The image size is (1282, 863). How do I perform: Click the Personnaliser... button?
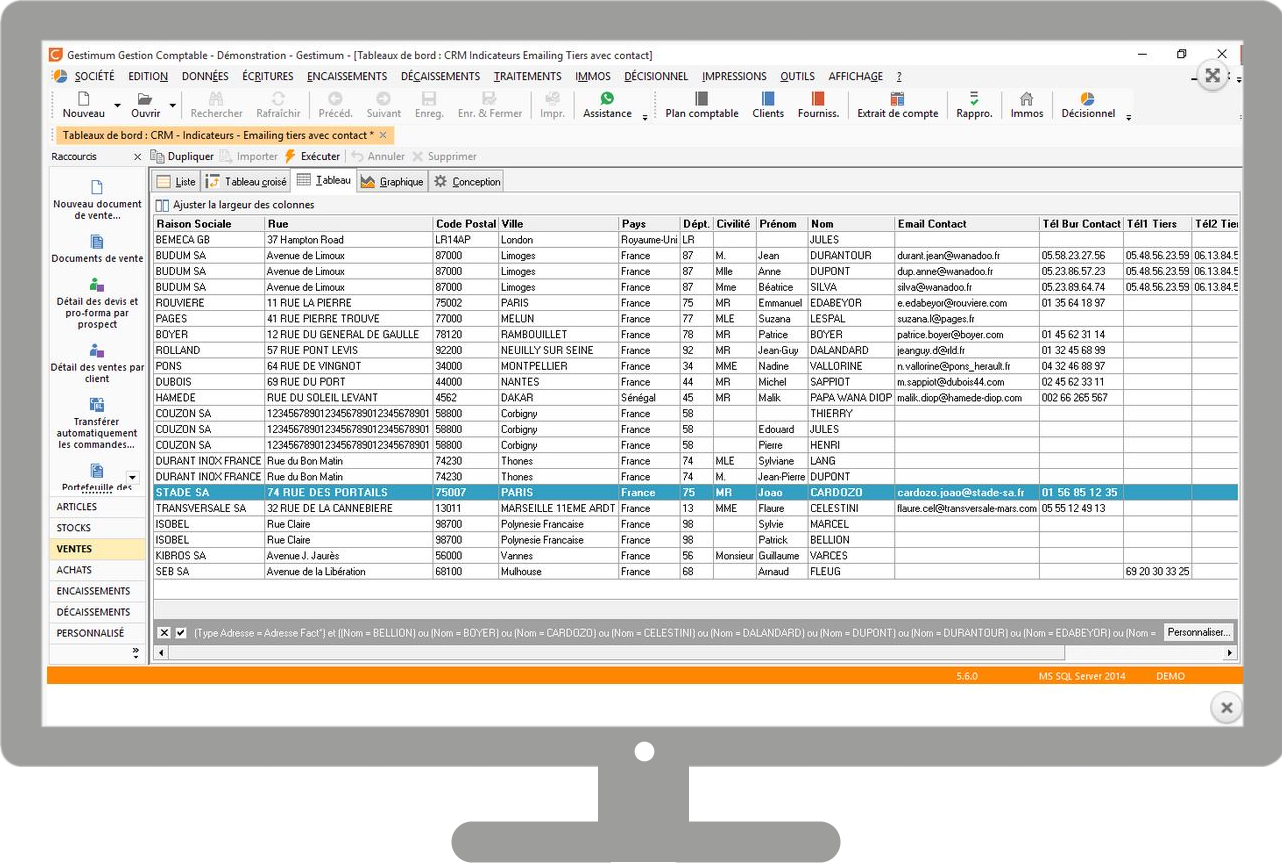tap(1199, 633)
